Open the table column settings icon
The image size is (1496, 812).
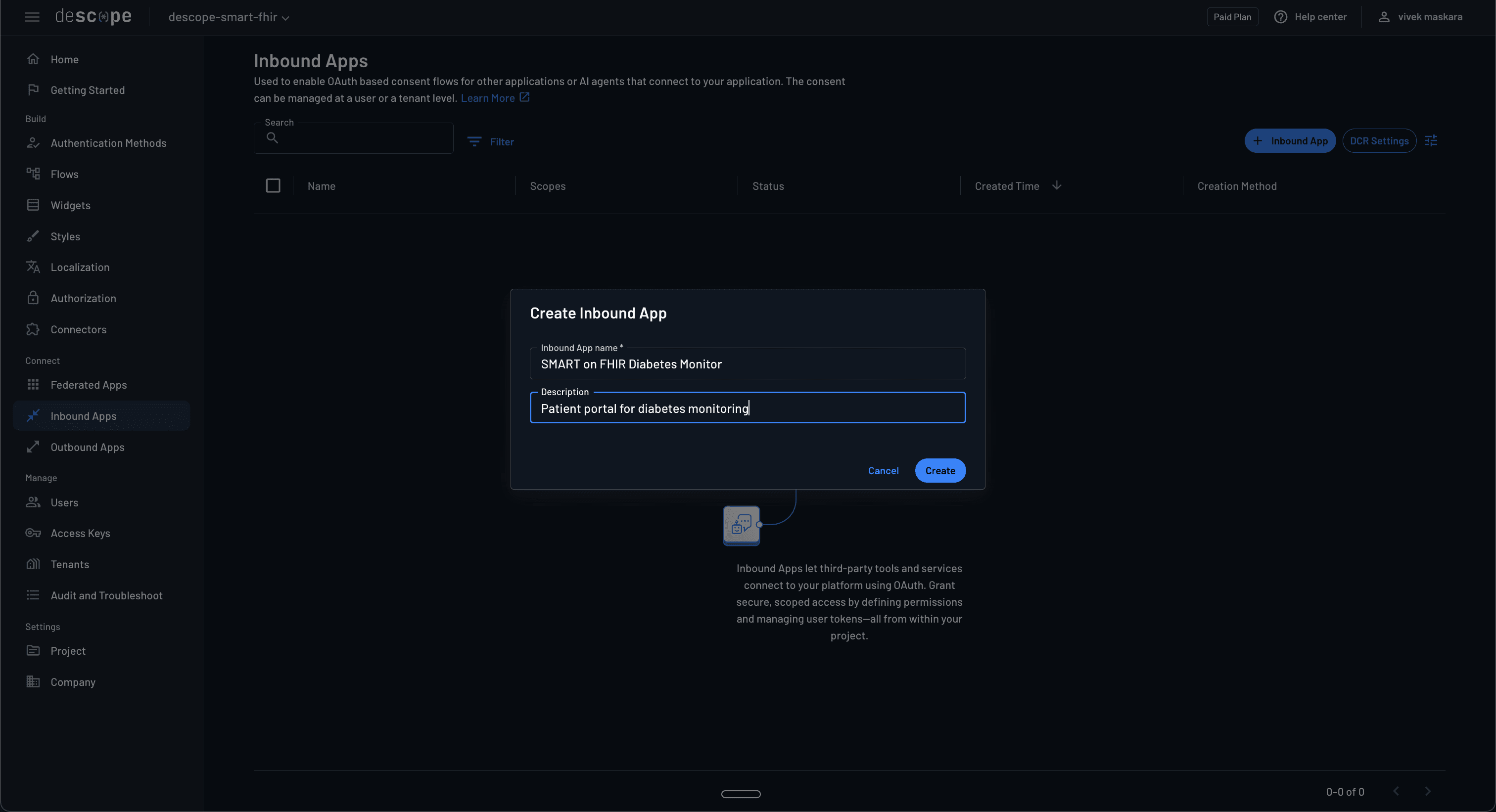[x=1432, y=140]
